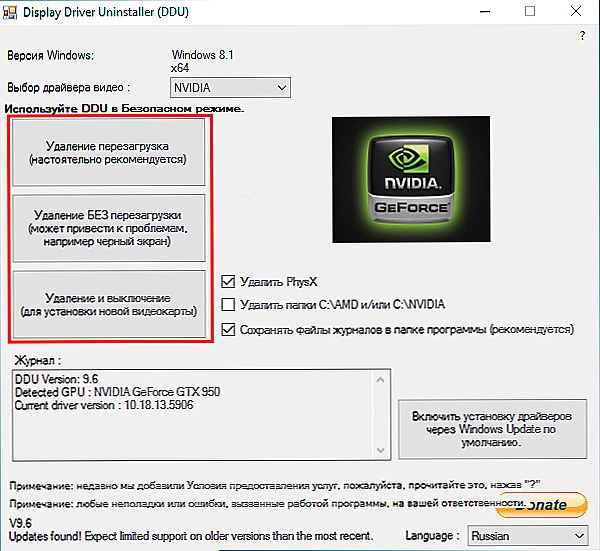Toggle Сохранять файлы журналов checkbox
The image size is (600, 551).
[228, 329]
